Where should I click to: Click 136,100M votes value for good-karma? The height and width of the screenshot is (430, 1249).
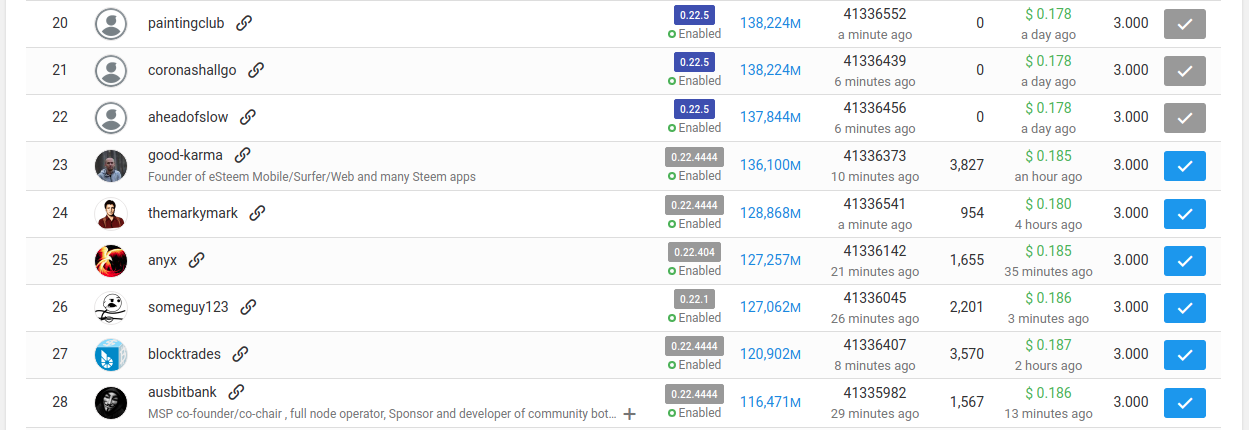(x=770, y=165)
